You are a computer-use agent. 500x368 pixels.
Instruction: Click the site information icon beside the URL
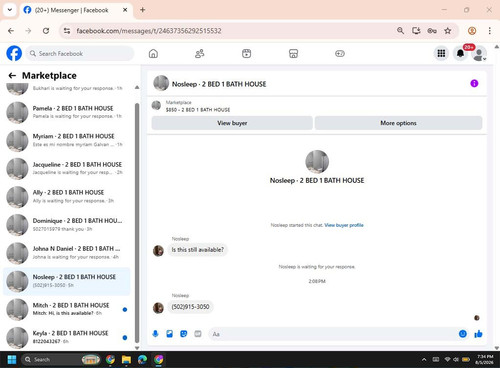67,31
